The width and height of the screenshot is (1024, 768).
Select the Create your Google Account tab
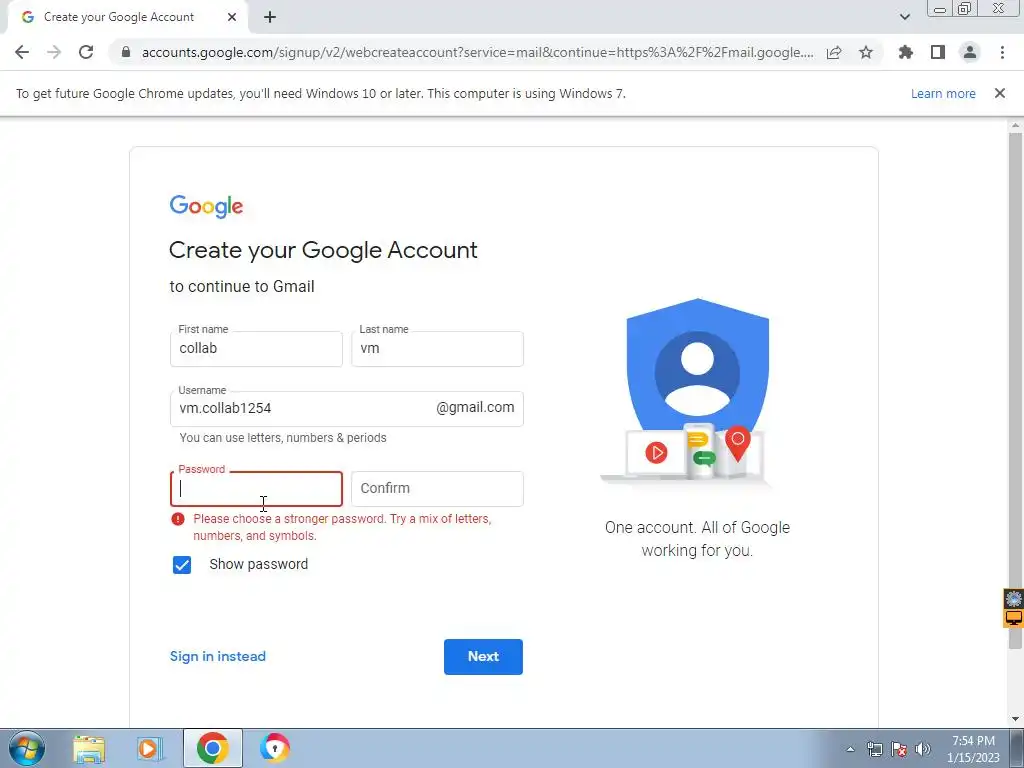(128, 17)
